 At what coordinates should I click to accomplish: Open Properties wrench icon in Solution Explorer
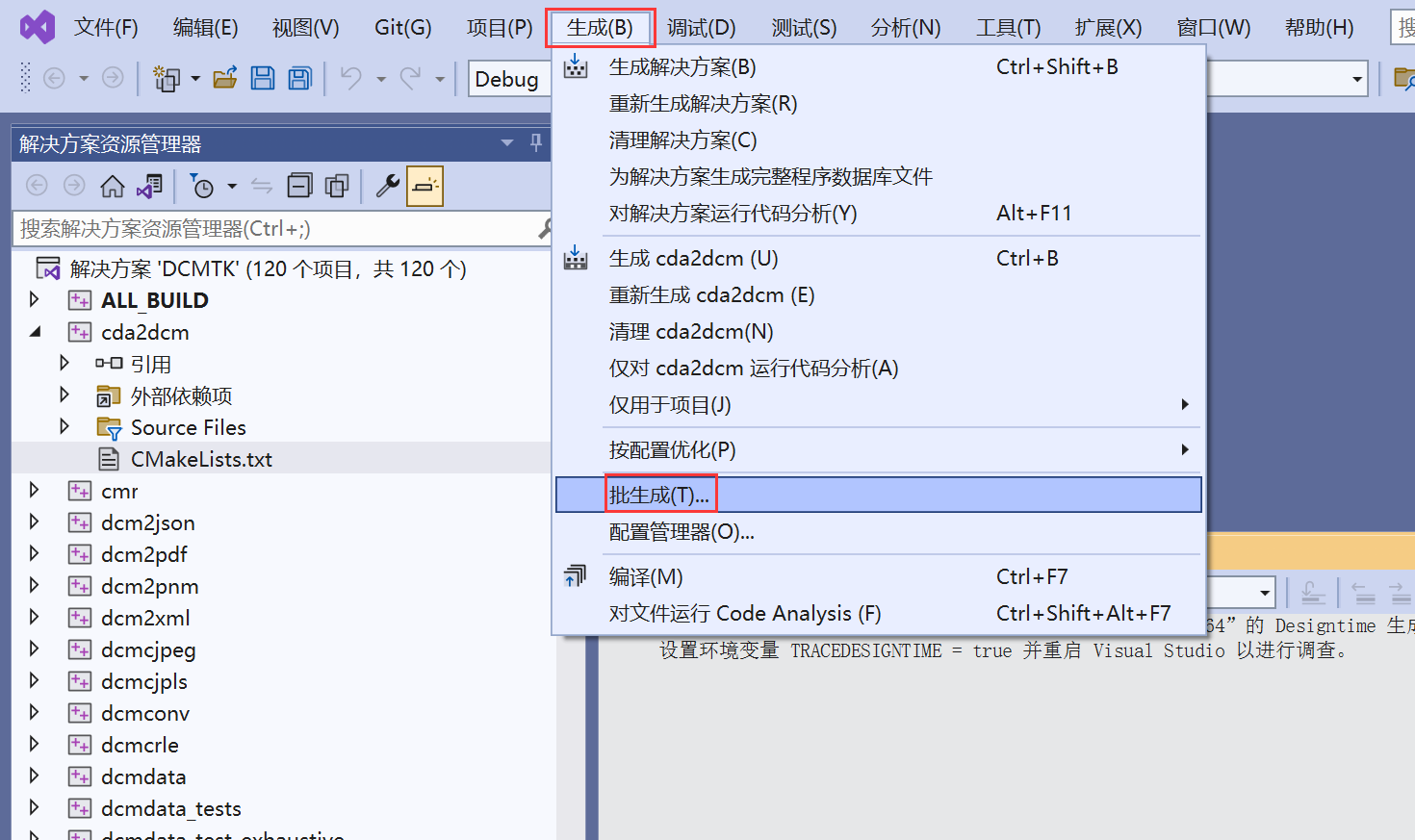click(388, 186)
